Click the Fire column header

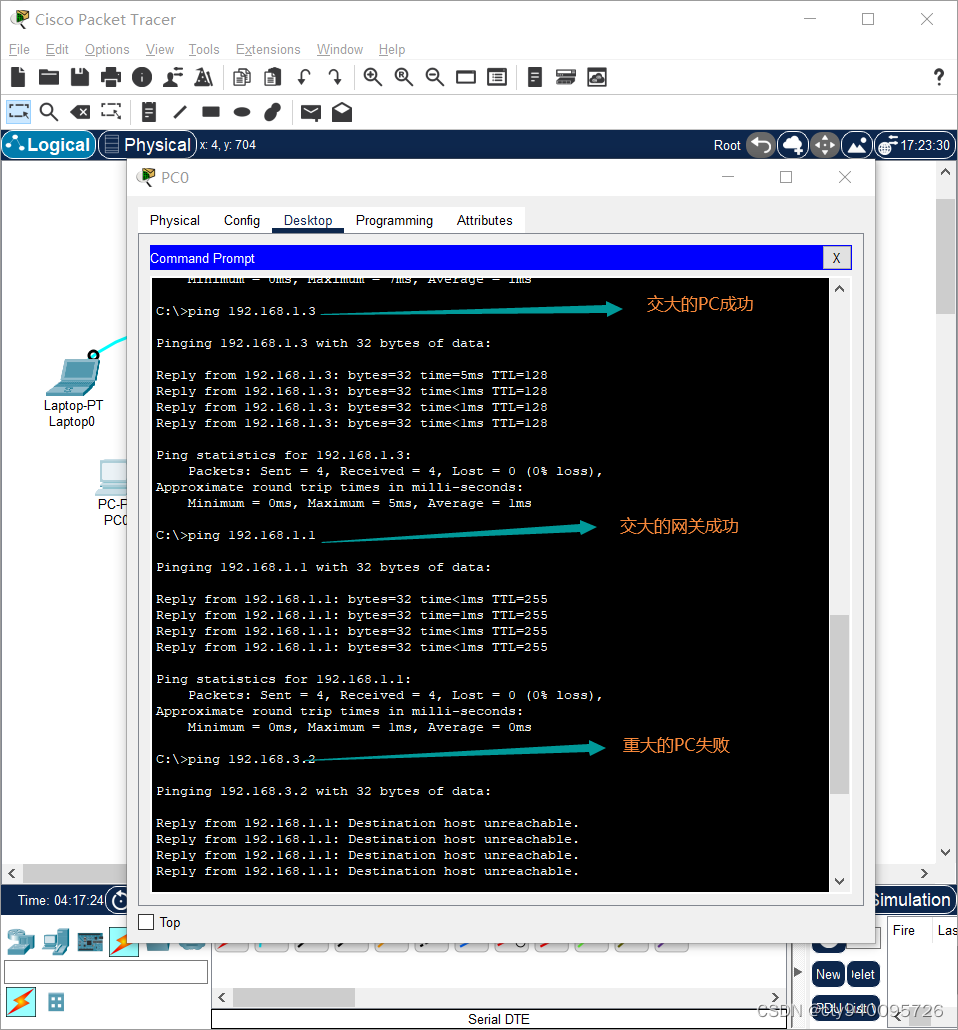[x=903, y=930]
